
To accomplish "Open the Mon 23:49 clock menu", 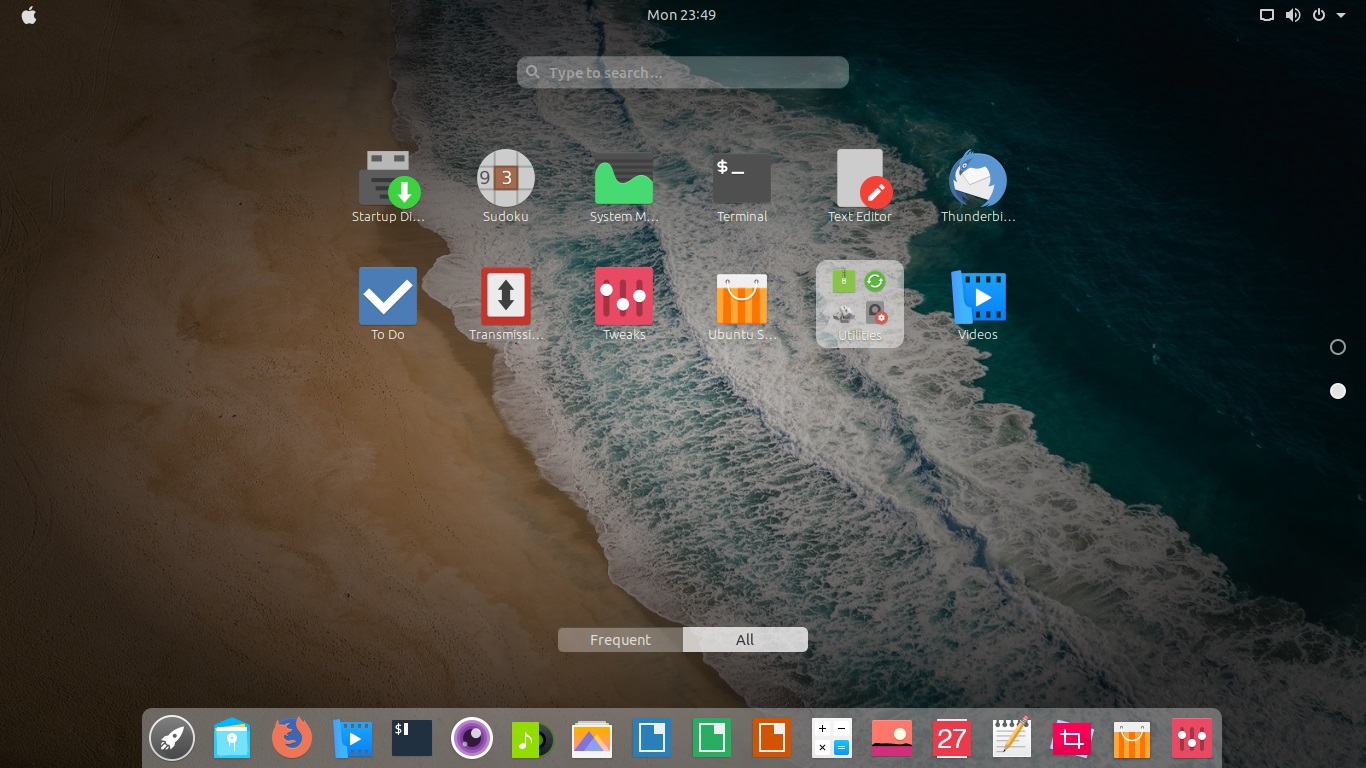I will coord(681,15).
